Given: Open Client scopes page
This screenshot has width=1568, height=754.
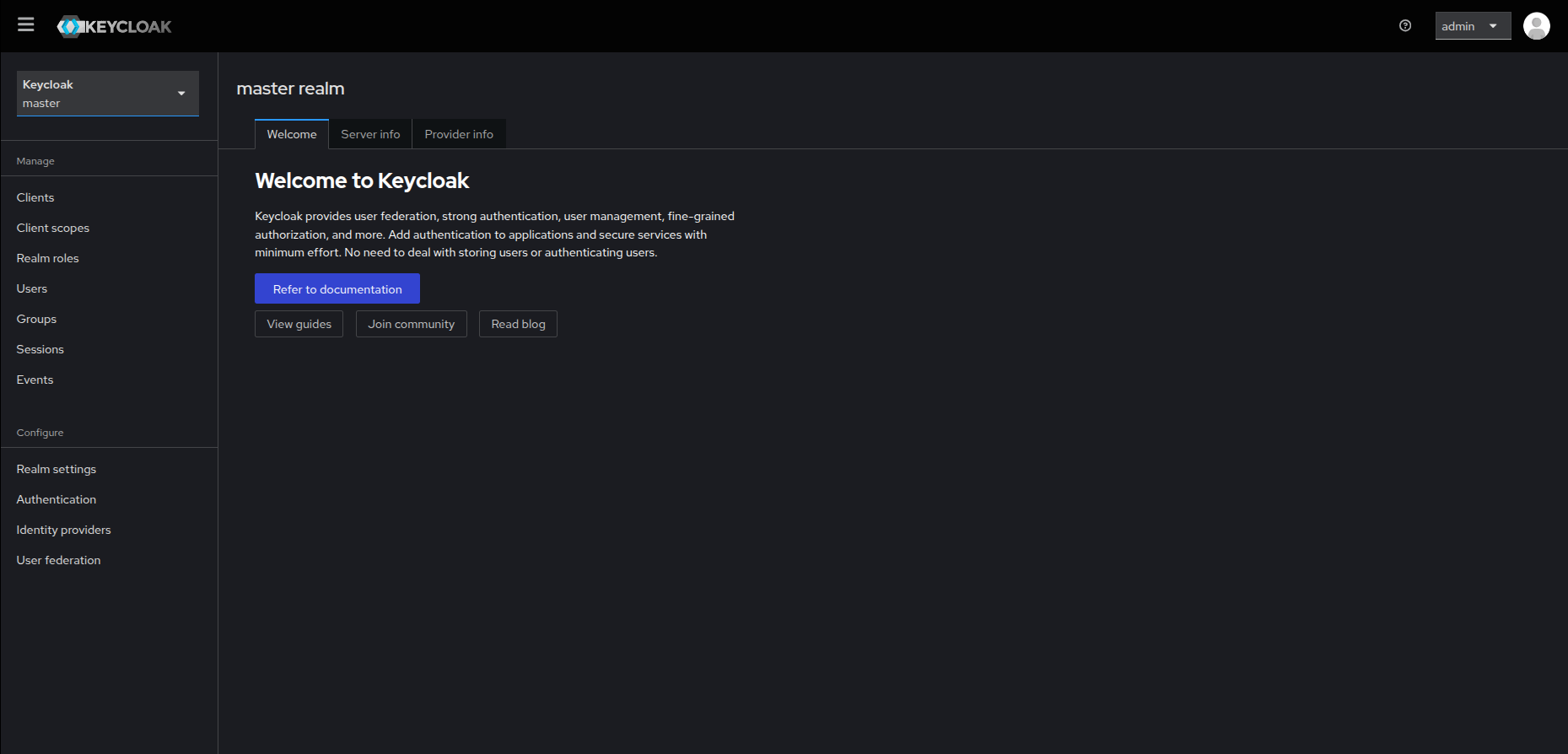Looking at the screenshot, I should [109, 228].
